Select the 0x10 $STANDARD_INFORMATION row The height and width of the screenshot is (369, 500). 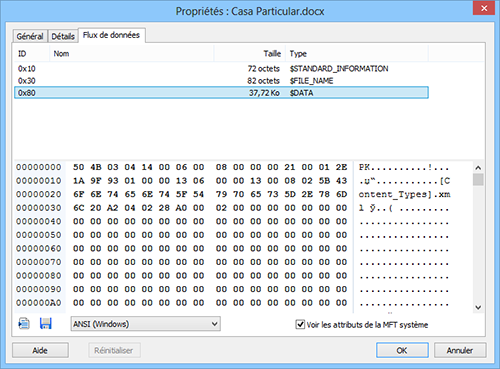221,69
